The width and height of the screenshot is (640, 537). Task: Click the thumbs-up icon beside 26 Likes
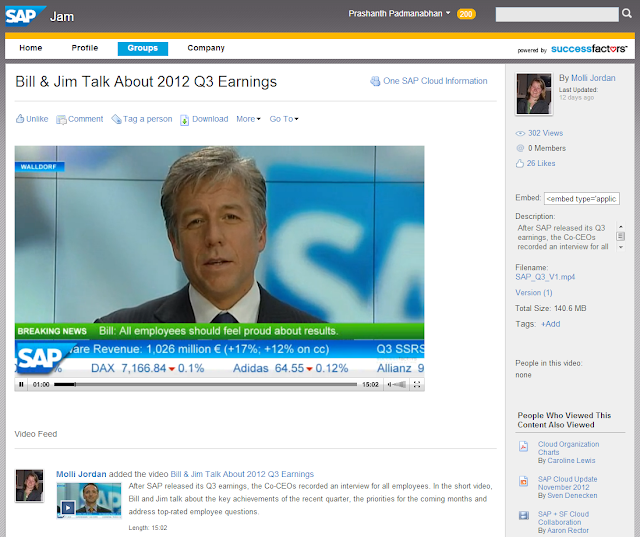coord(520,164)
